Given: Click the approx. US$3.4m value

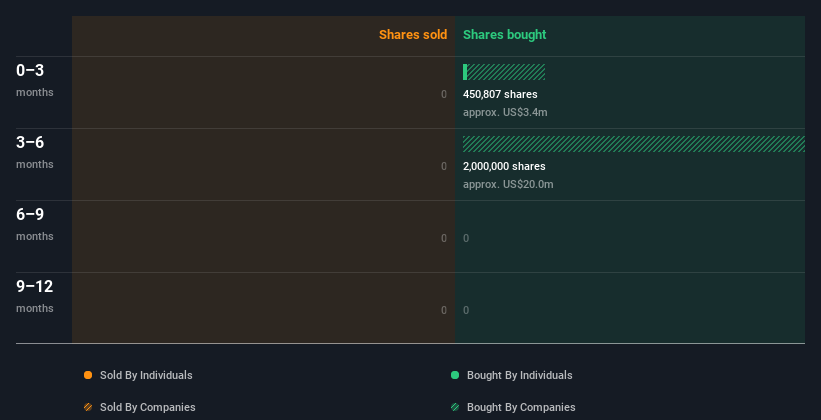Looking at the screenshot, I should (x=505, y=112).
